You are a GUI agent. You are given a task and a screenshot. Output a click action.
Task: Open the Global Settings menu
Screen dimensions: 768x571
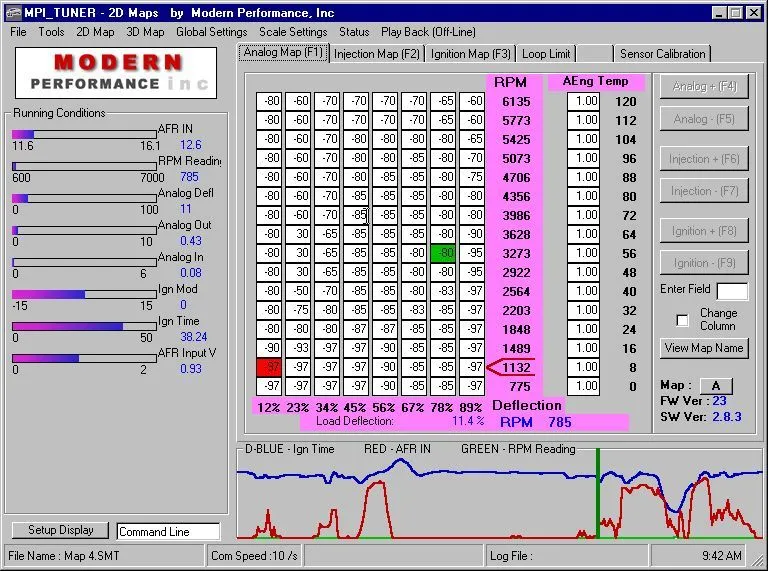[211, 32]
